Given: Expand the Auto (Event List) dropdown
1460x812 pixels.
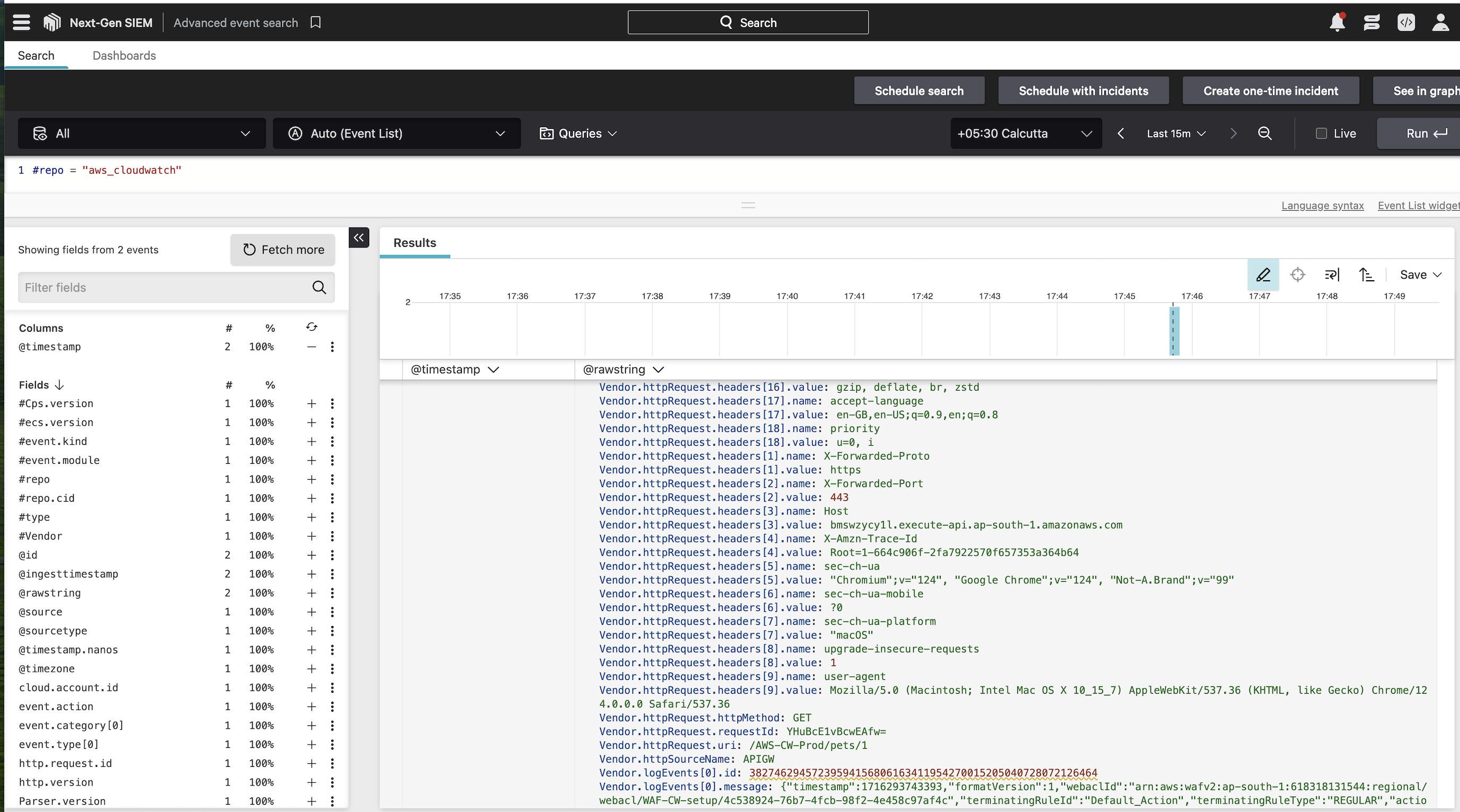Looking at the screenshot, I should pyautogui.click(x=396, y=134).
